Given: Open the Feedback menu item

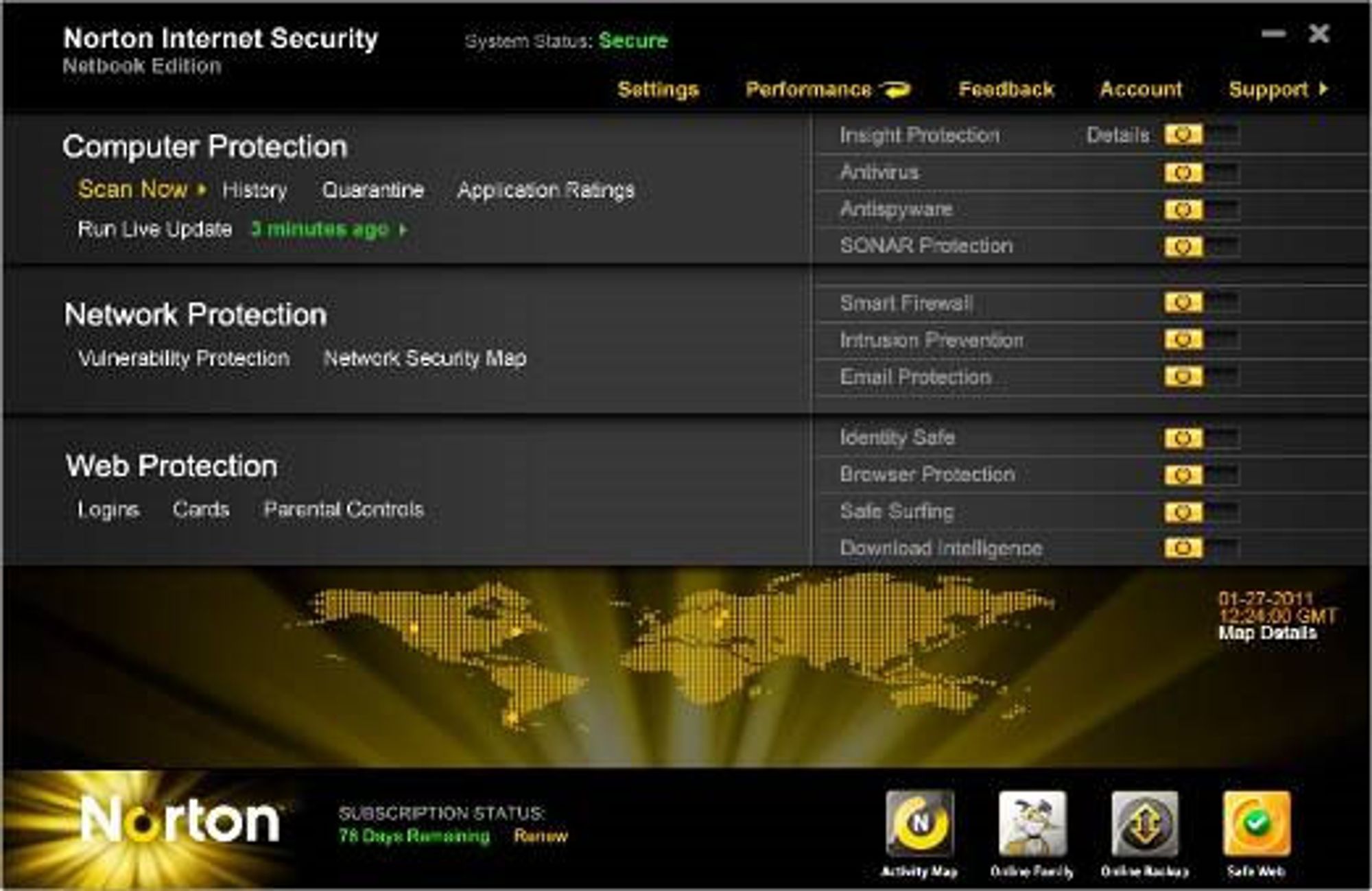Looking at the screenshot, I should tap(1006, 89).
